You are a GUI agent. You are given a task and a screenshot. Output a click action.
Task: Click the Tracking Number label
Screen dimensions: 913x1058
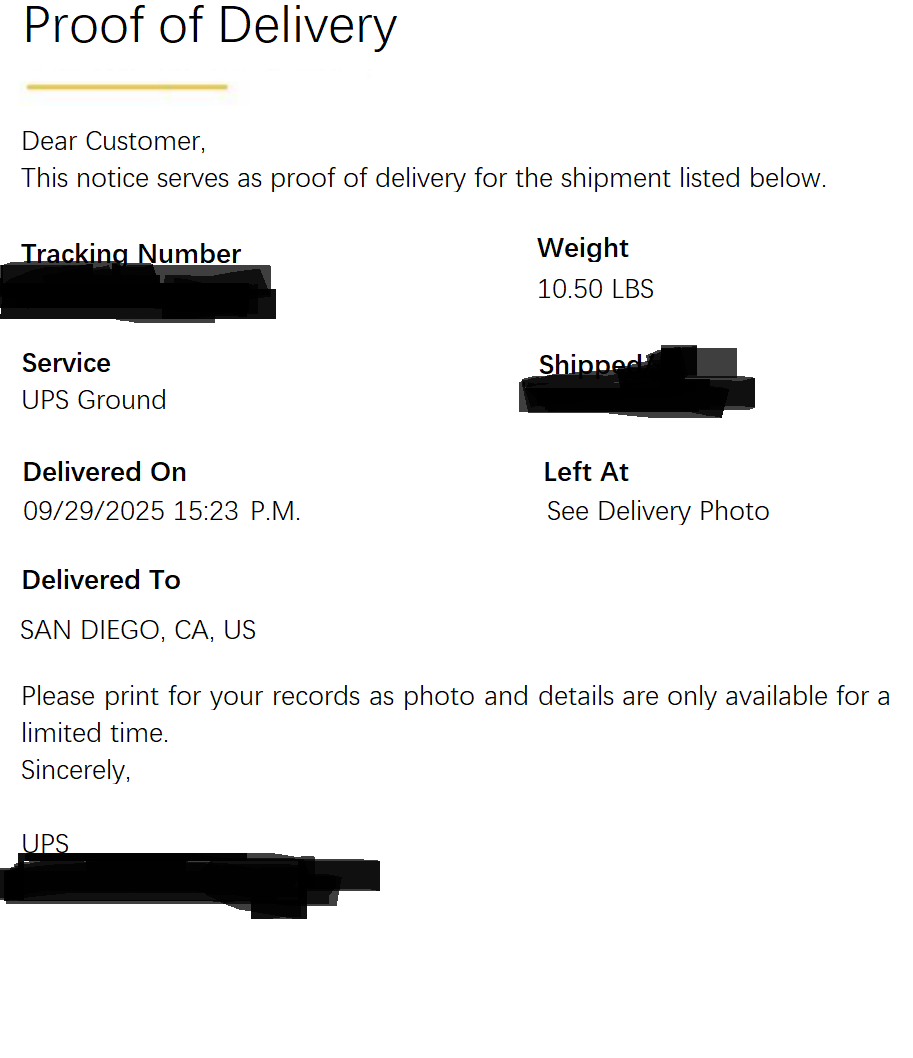[x=131, y=253]
